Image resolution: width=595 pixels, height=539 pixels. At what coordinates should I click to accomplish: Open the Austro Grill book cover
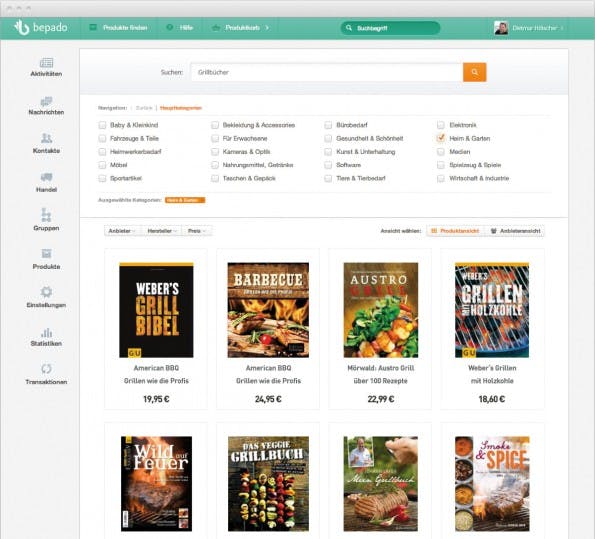(381, 310)
